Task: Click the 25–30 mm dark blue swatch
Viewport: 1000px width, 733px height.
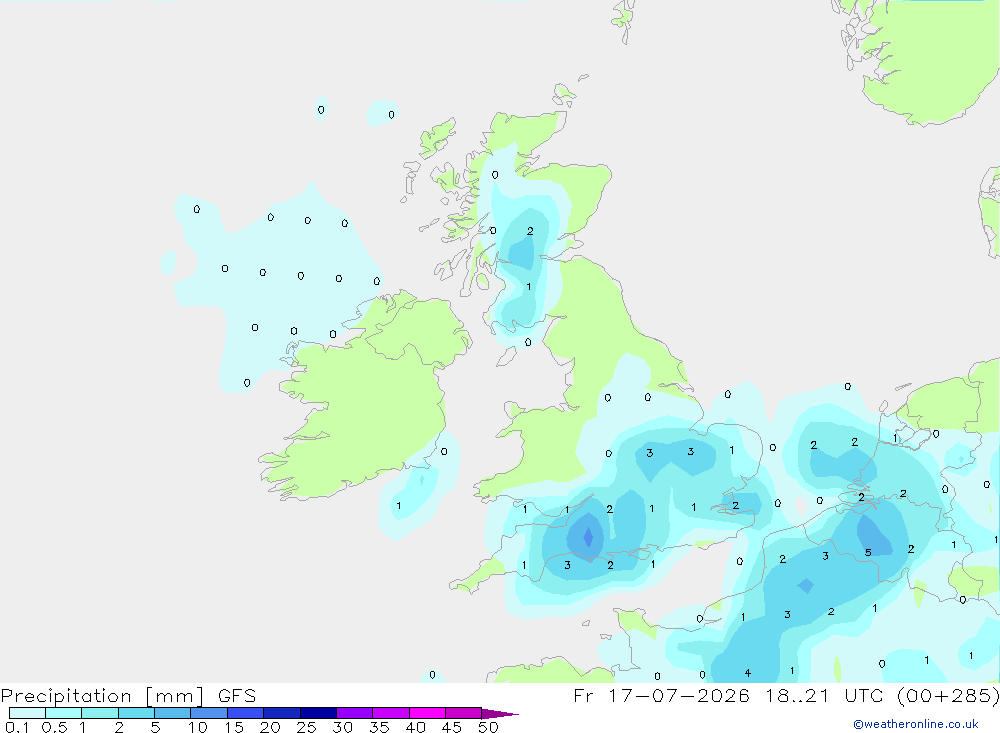Action: click(318, 713)
